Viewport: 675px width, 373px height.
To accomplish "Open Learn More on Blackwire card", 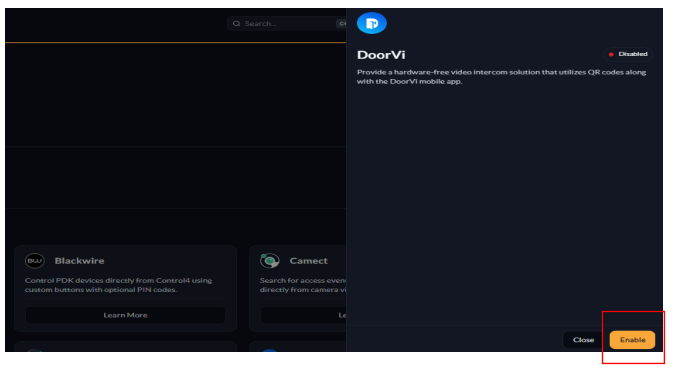I will tap(125, 315).
